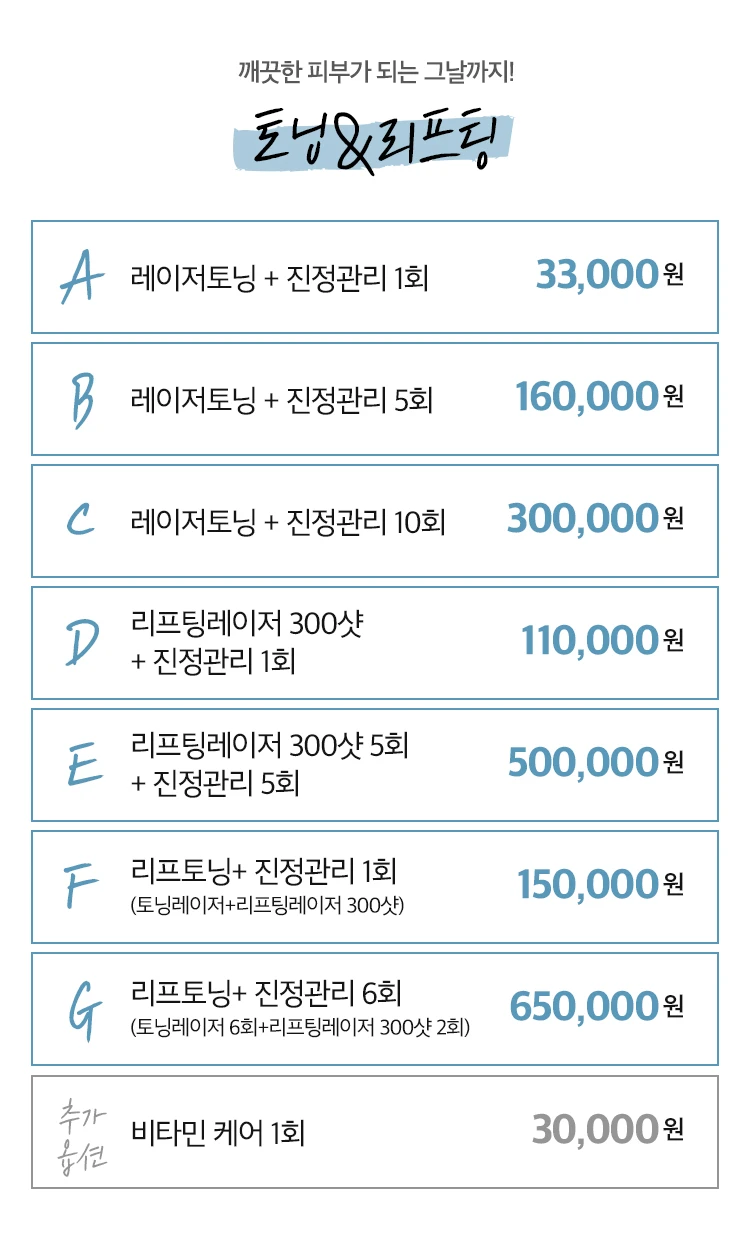
Task: Choose 리프팅레이저 300샷 + 진정관리 1회
Action: click(375, 643)
